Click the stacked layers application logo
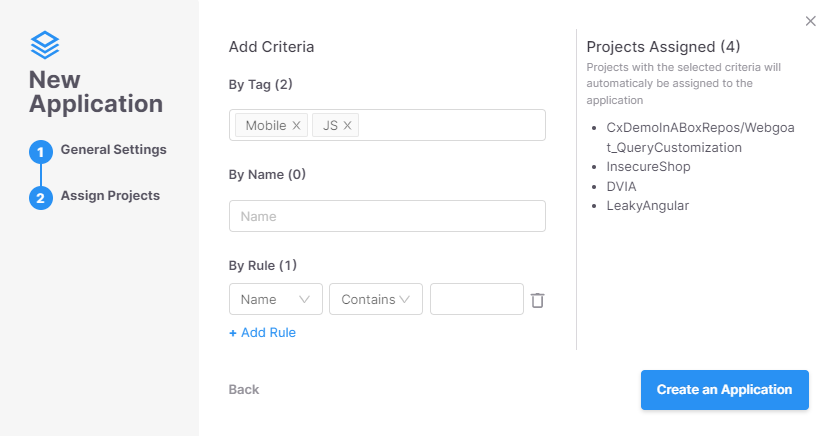The height and width of the screenshot is (436, 835). (x=45, y=45)
